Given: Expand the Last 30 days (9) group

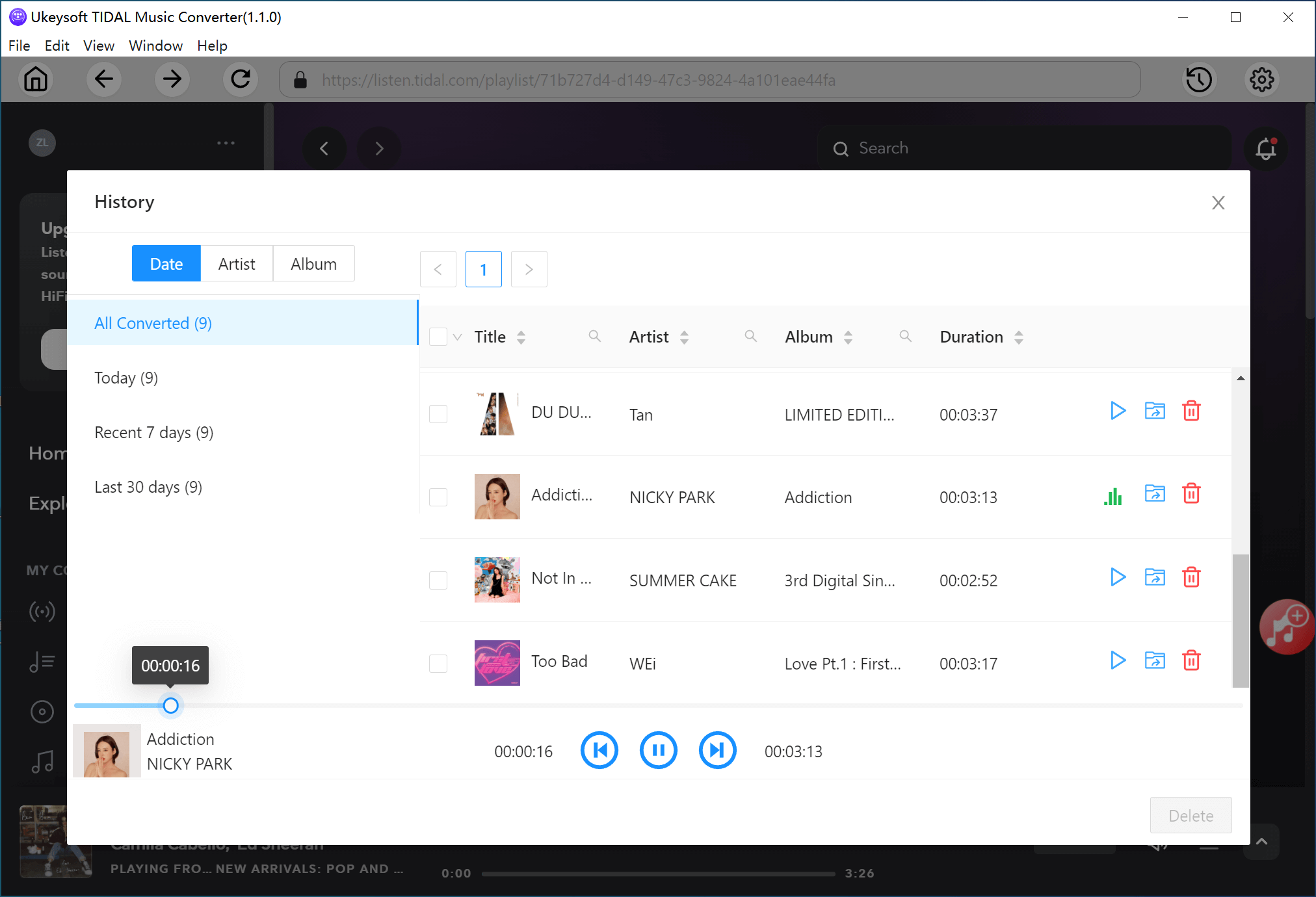Looking at the screenshot, I should point(147,486).
